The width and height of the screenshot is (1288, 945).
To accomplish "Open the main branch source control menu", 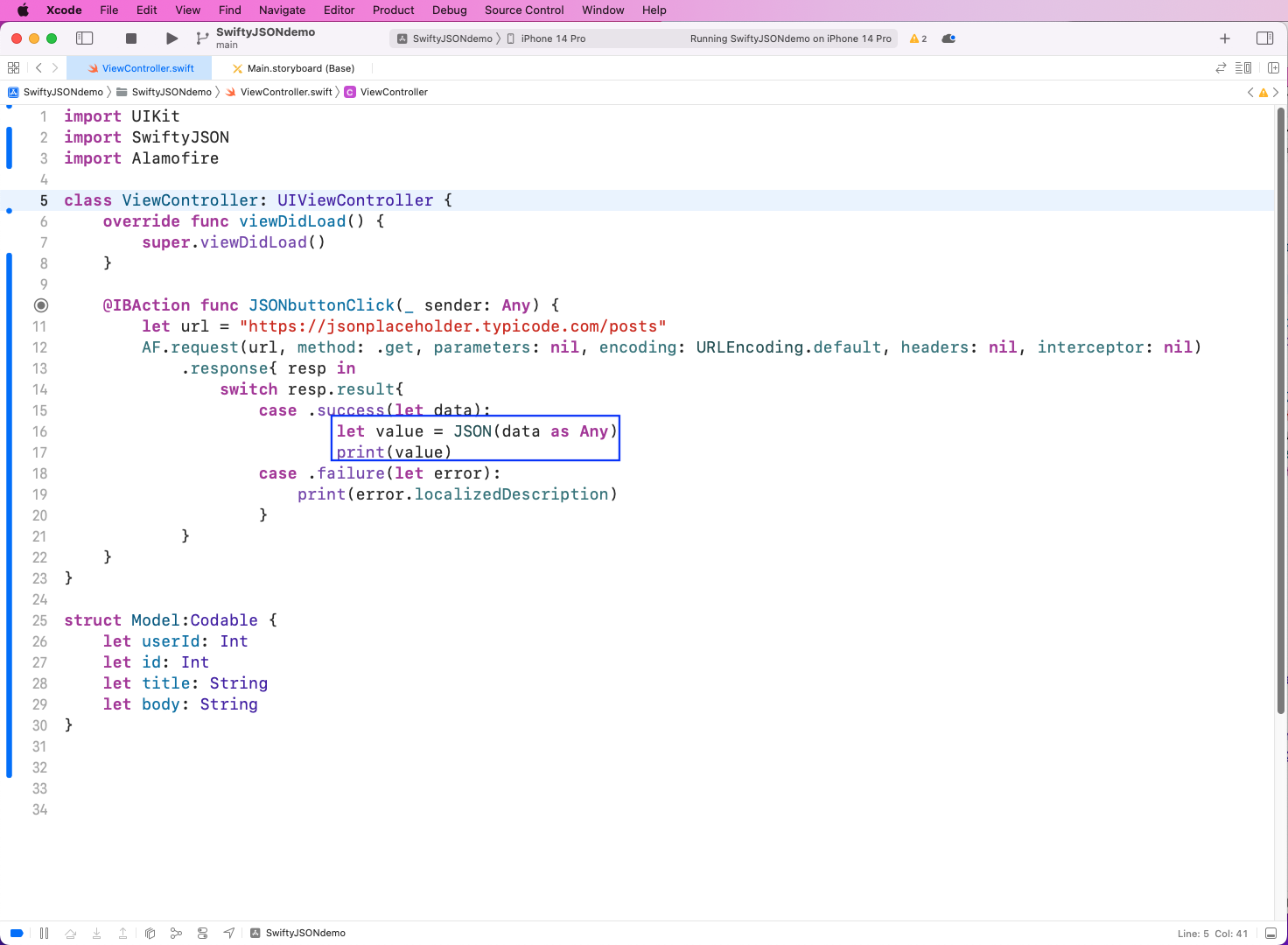I will click(203, 38).
